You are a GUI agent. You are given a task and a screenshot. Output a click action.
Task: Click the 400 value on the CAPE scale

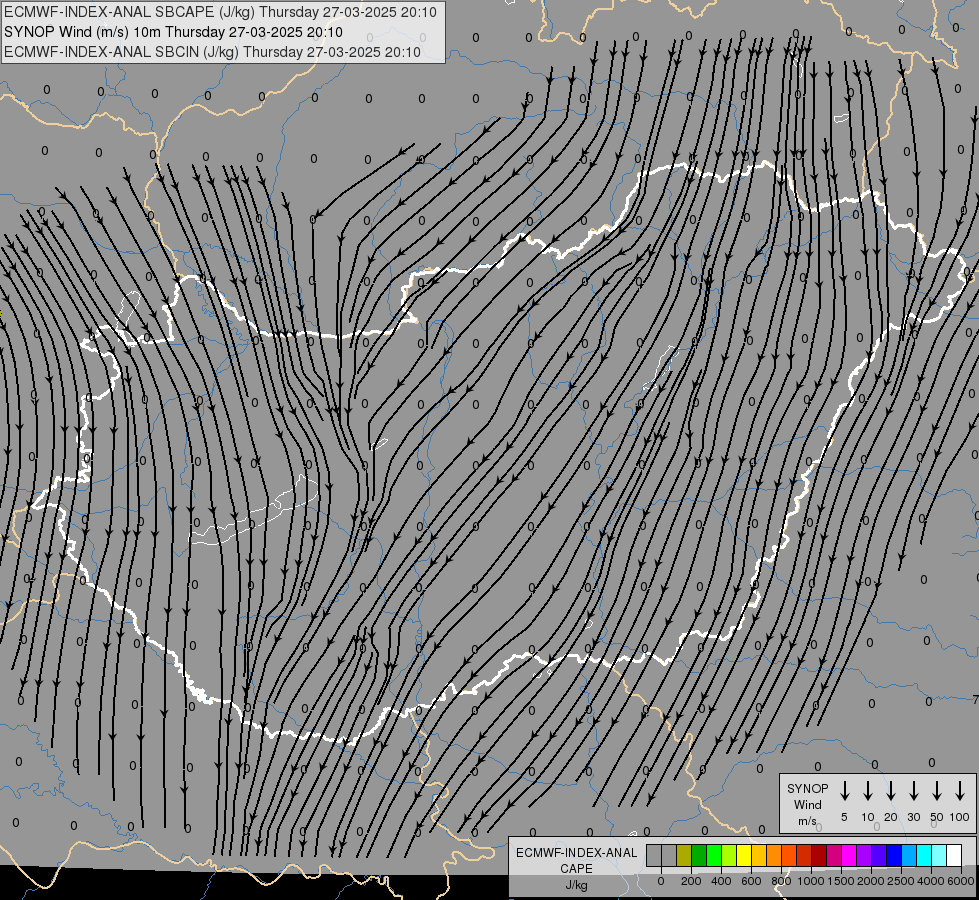point(721,881)
